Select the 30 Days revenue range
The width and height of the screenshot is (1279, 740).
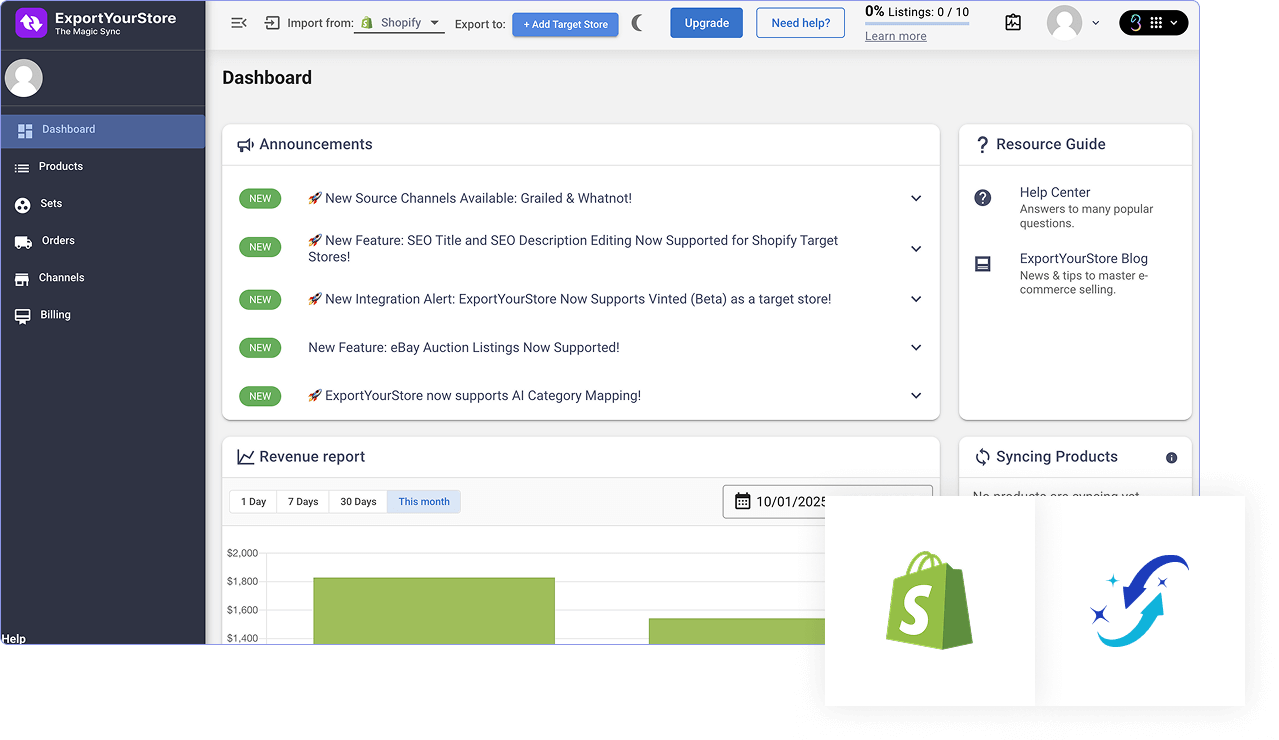[x=358, y=502]
